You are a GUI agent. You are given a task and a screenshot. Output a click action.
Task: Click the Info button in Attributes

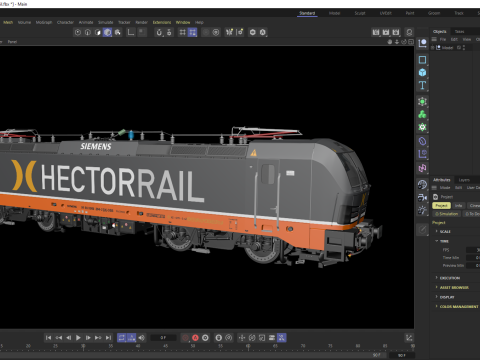coord(459,206)
